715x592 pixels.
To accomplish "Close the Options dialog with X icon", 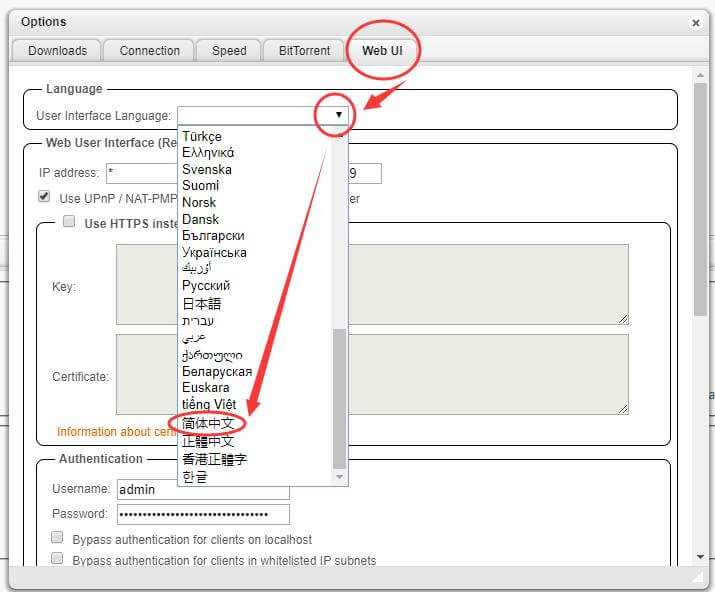I will click(x=696, y=22).
